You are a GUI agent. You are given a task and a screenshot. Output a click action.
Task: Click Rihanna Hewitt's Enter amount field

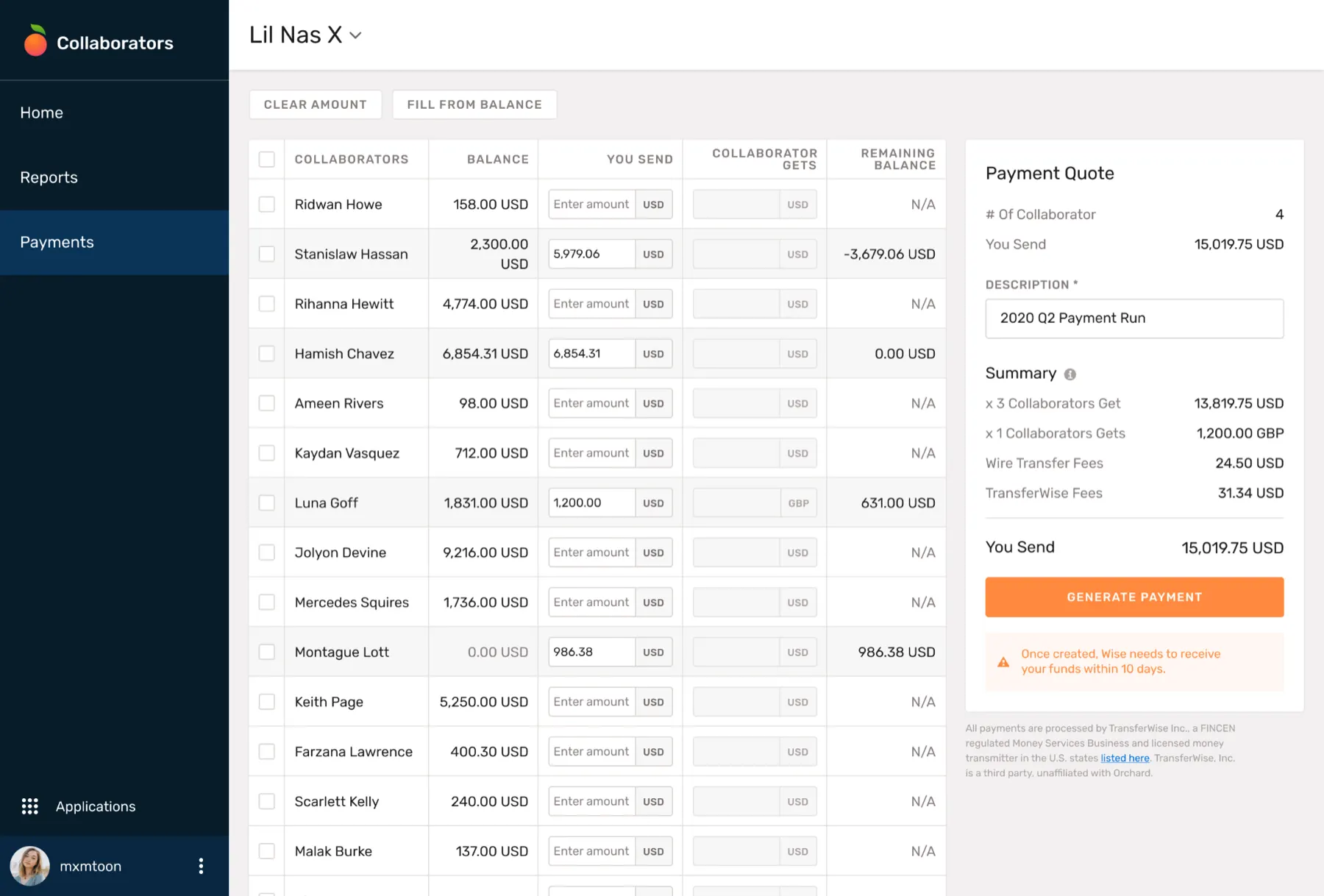pyautogui.click(x=591, y=304)
